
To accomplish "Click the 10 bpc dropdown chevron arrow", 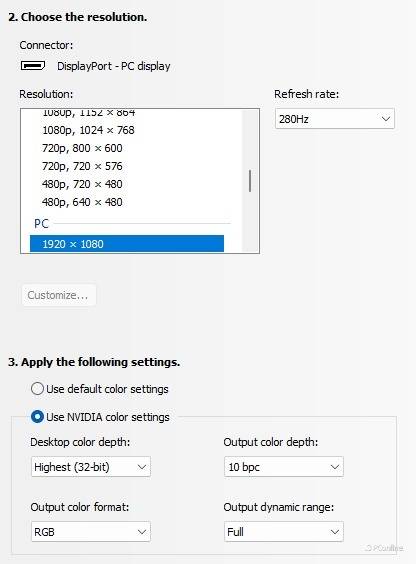I will coord(334,467).
